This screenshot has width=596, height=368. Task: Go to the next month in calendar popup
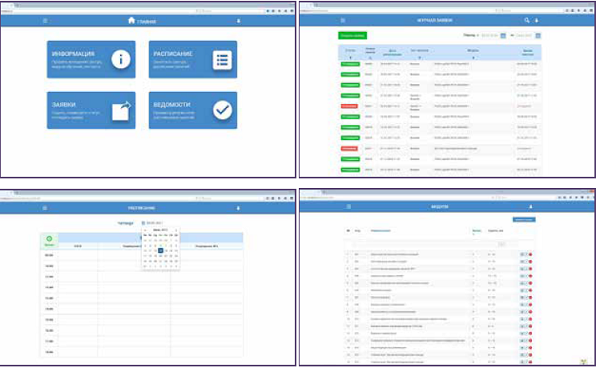176,230
